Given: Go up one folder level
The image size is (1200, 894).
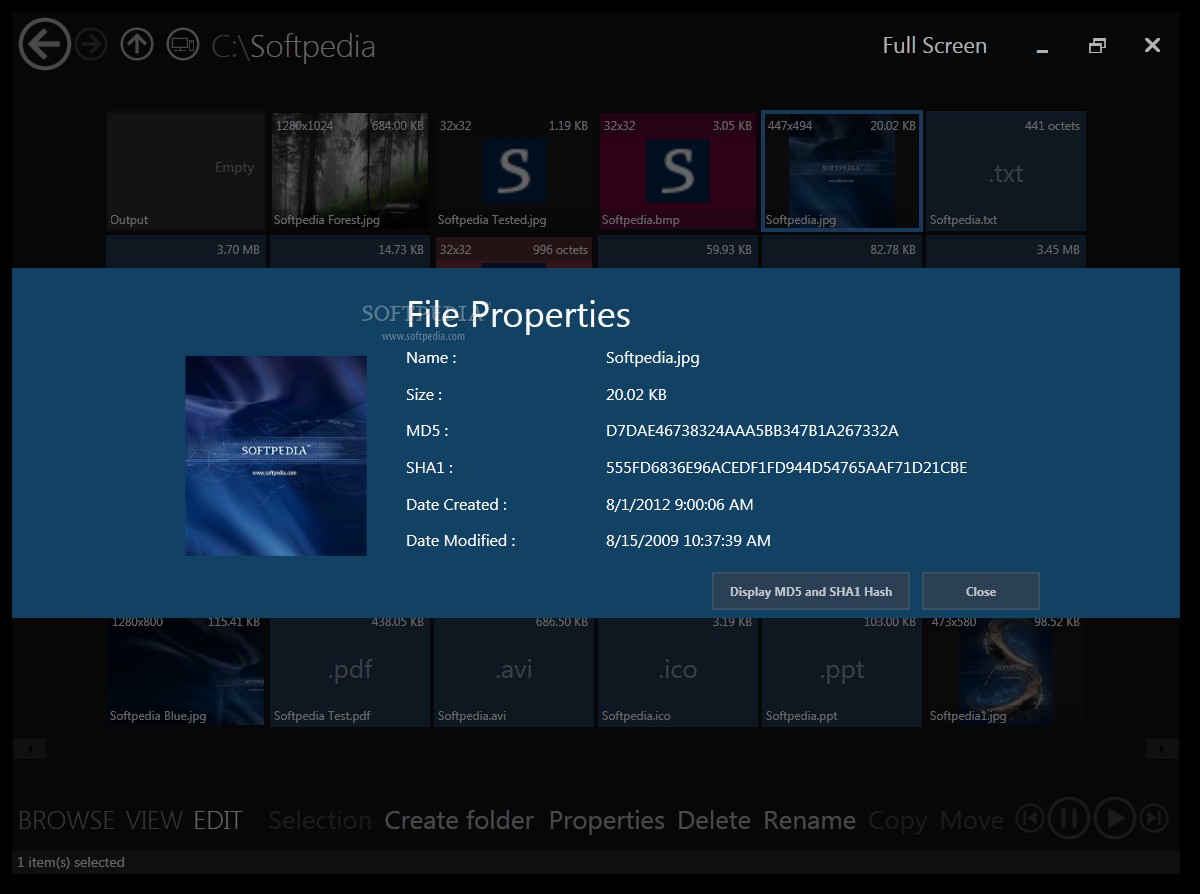Looking at the screenshot, I should click(137, 45).
